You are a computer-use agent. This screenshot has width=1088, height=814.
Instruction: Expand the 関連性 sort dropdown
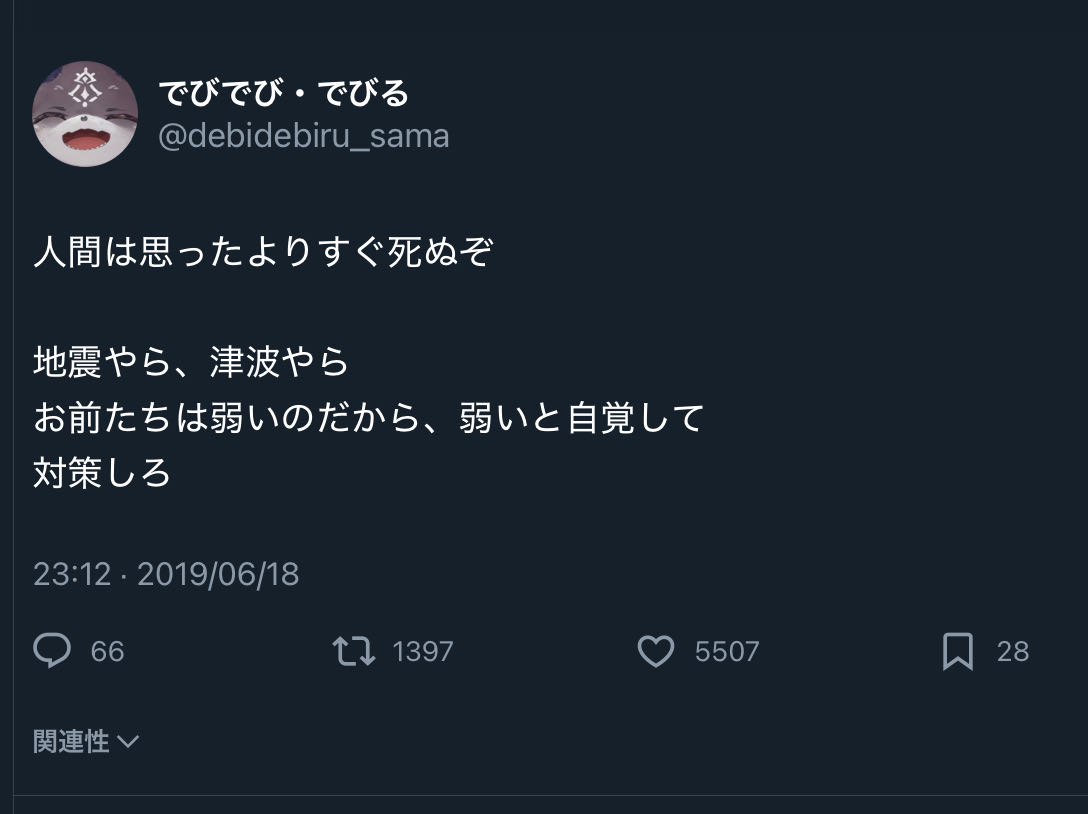coord(72,741)
